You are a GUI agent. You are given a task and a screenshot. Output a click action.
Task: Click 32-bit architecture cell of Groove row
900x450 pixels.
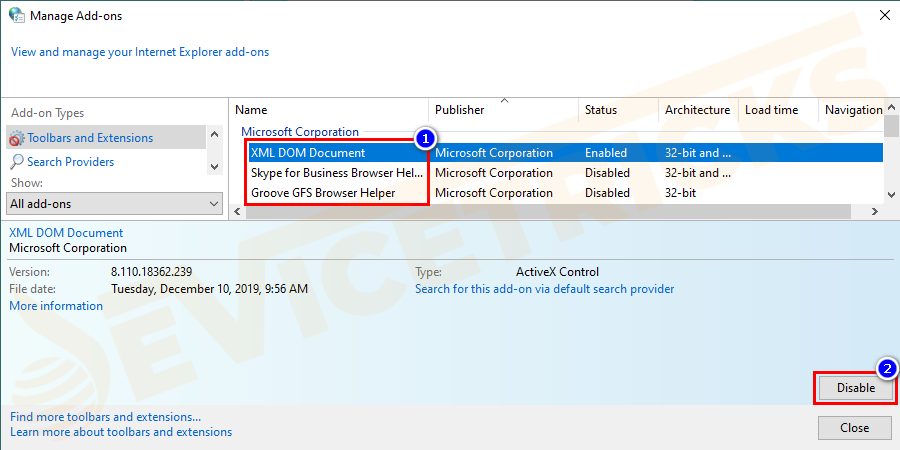coord(680,193)
